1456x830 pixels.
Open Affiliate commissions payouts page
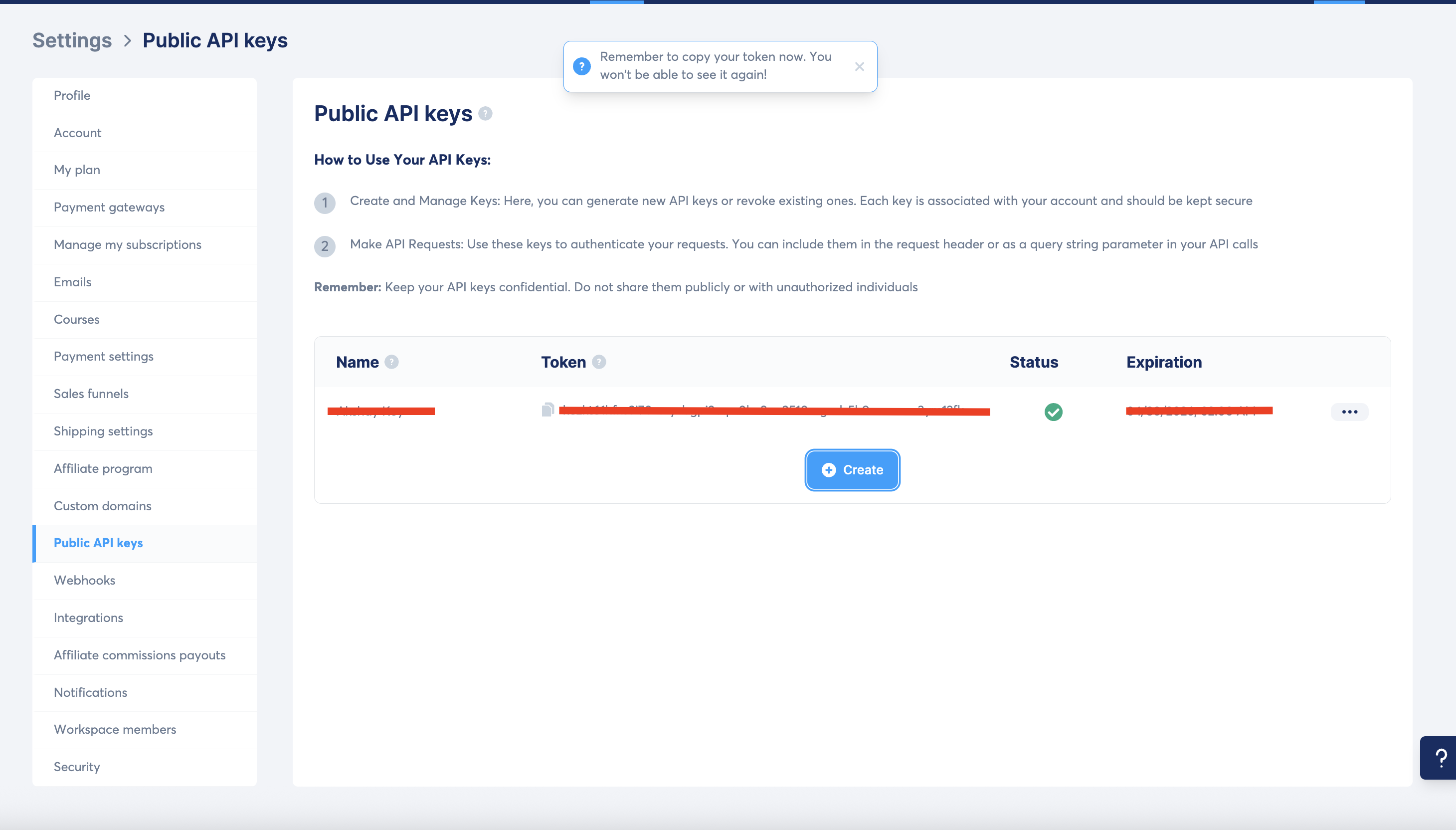click(140, 655)
